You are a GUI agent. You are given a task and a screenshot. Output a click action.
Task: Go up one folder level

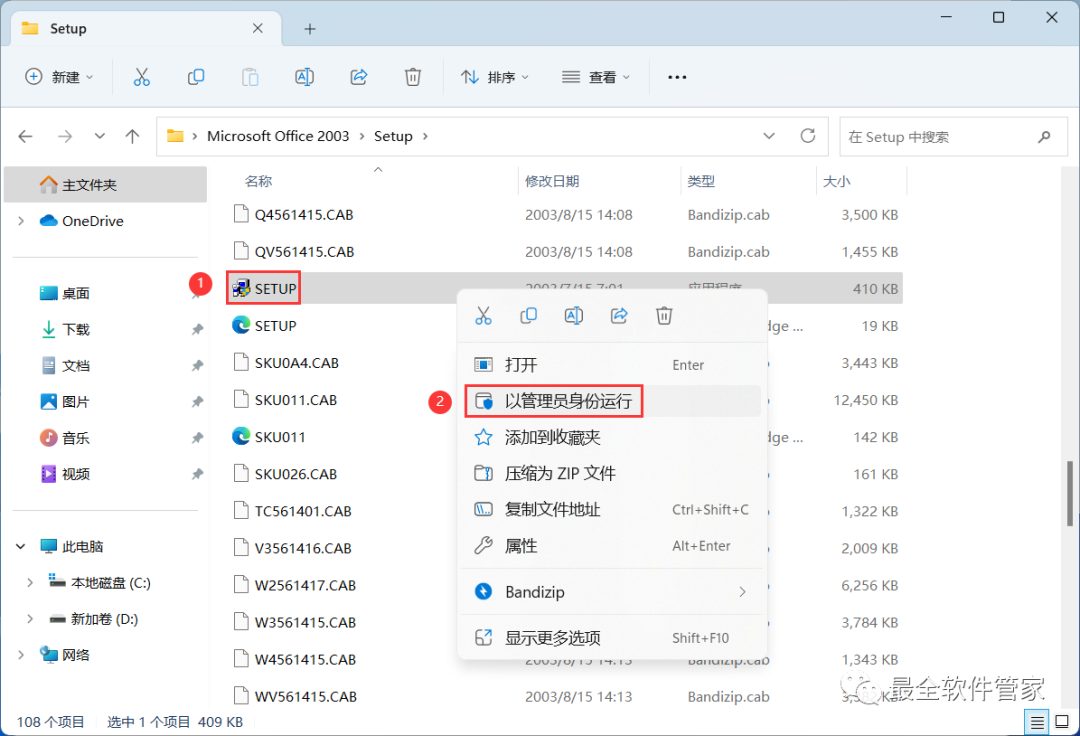[132, 136]
